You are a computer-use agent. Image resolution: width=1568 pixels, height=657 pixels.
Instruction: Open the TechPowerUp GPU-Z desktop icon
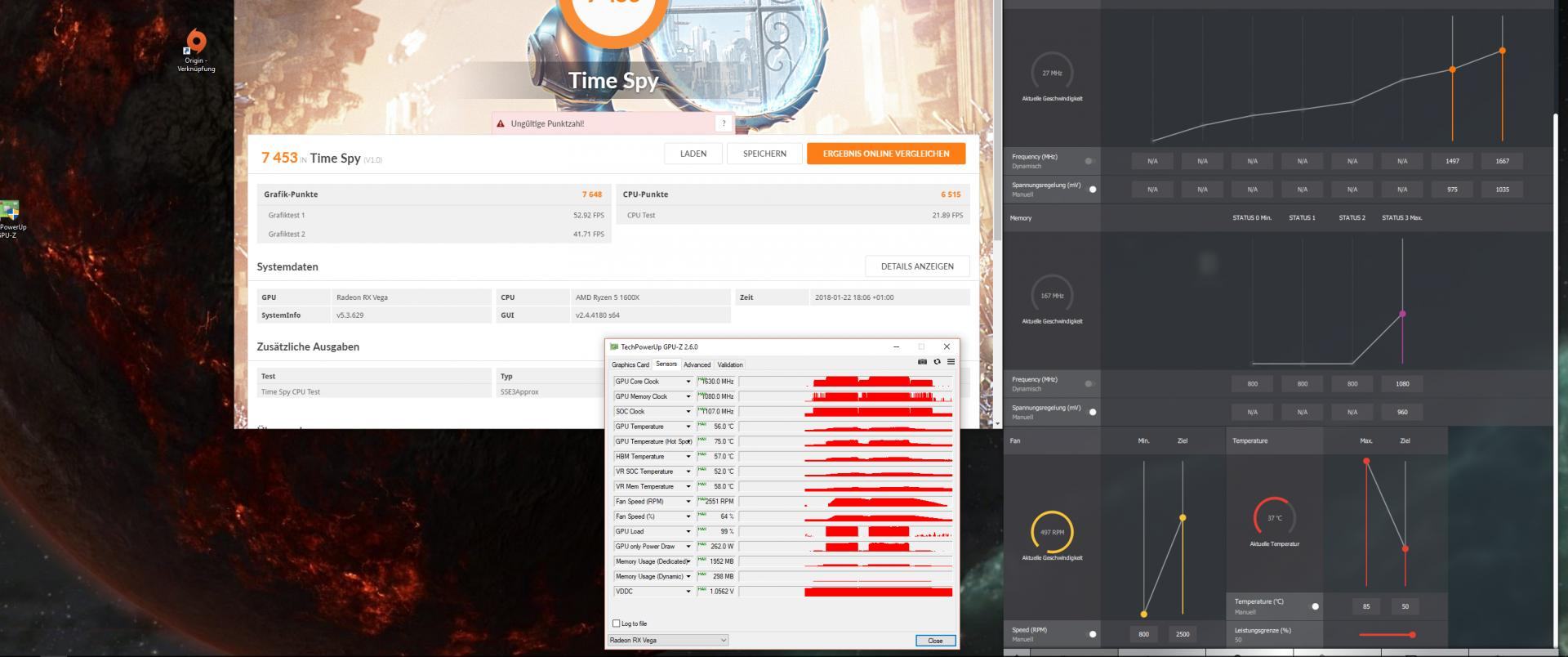pyautogui.click(x=8, y=211)
